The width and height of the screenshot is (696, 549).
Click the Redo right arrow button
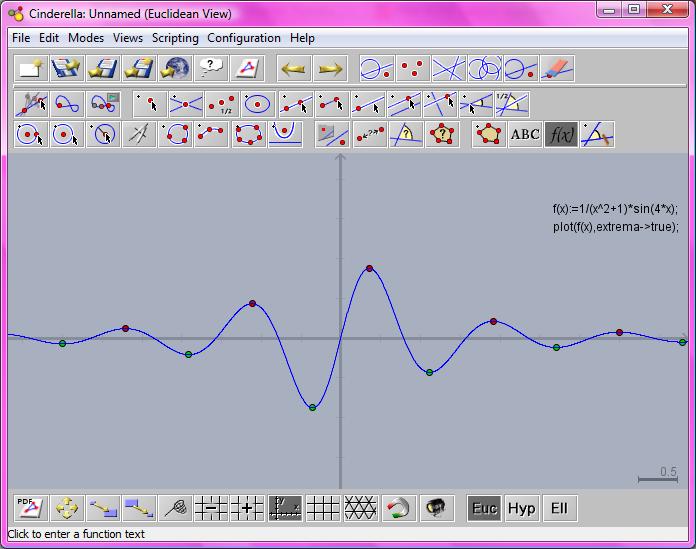[x=330, y=69]
